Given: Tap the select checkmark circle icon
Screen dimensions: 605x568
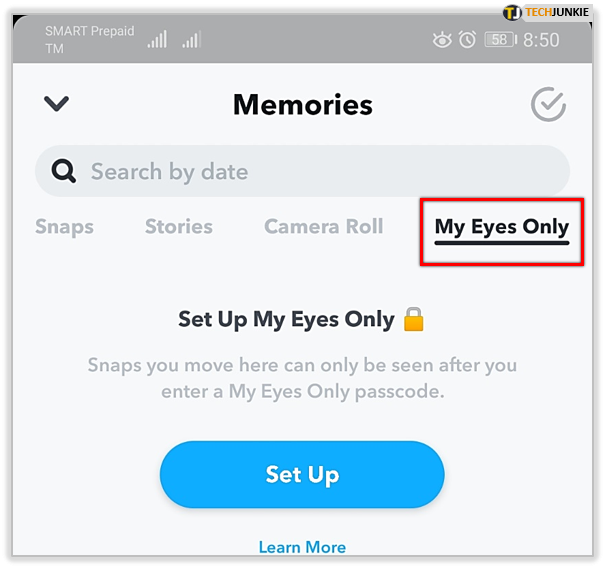Looking at the screenshot, I should (x=548, y=104).
